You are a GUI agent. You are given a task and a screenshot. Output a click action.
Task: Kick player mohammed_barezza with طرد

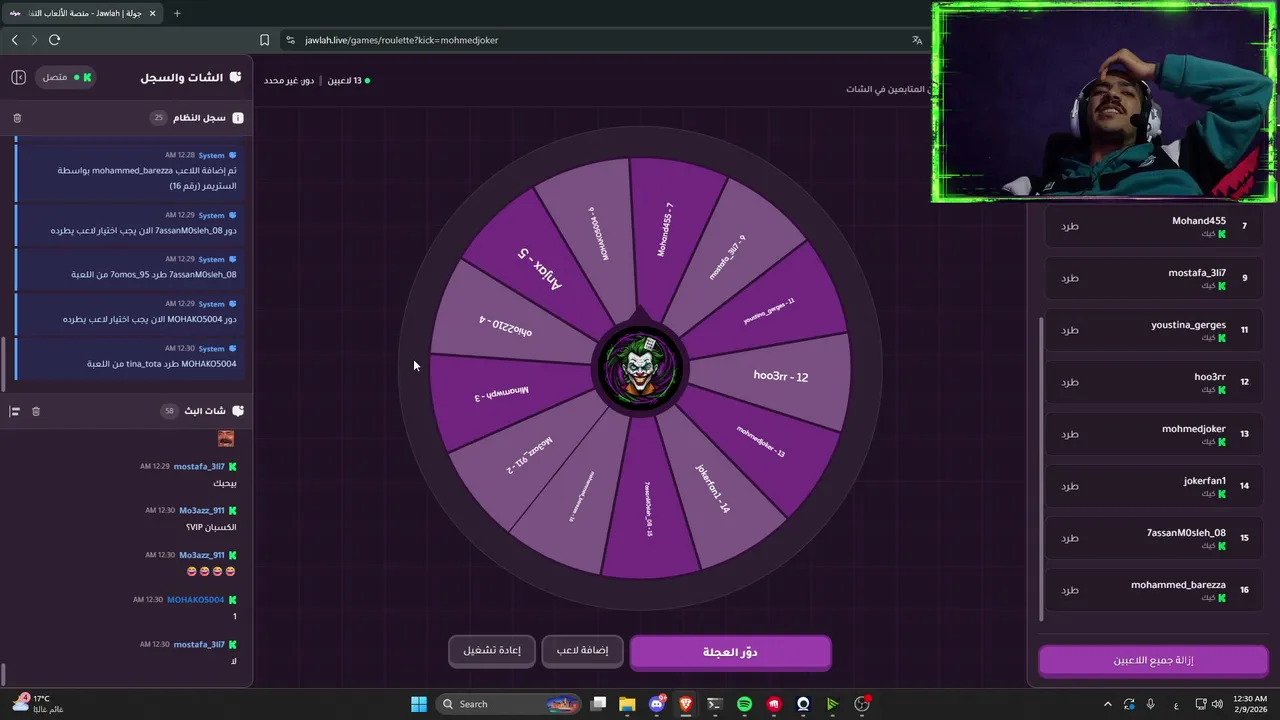[1070, 590]
